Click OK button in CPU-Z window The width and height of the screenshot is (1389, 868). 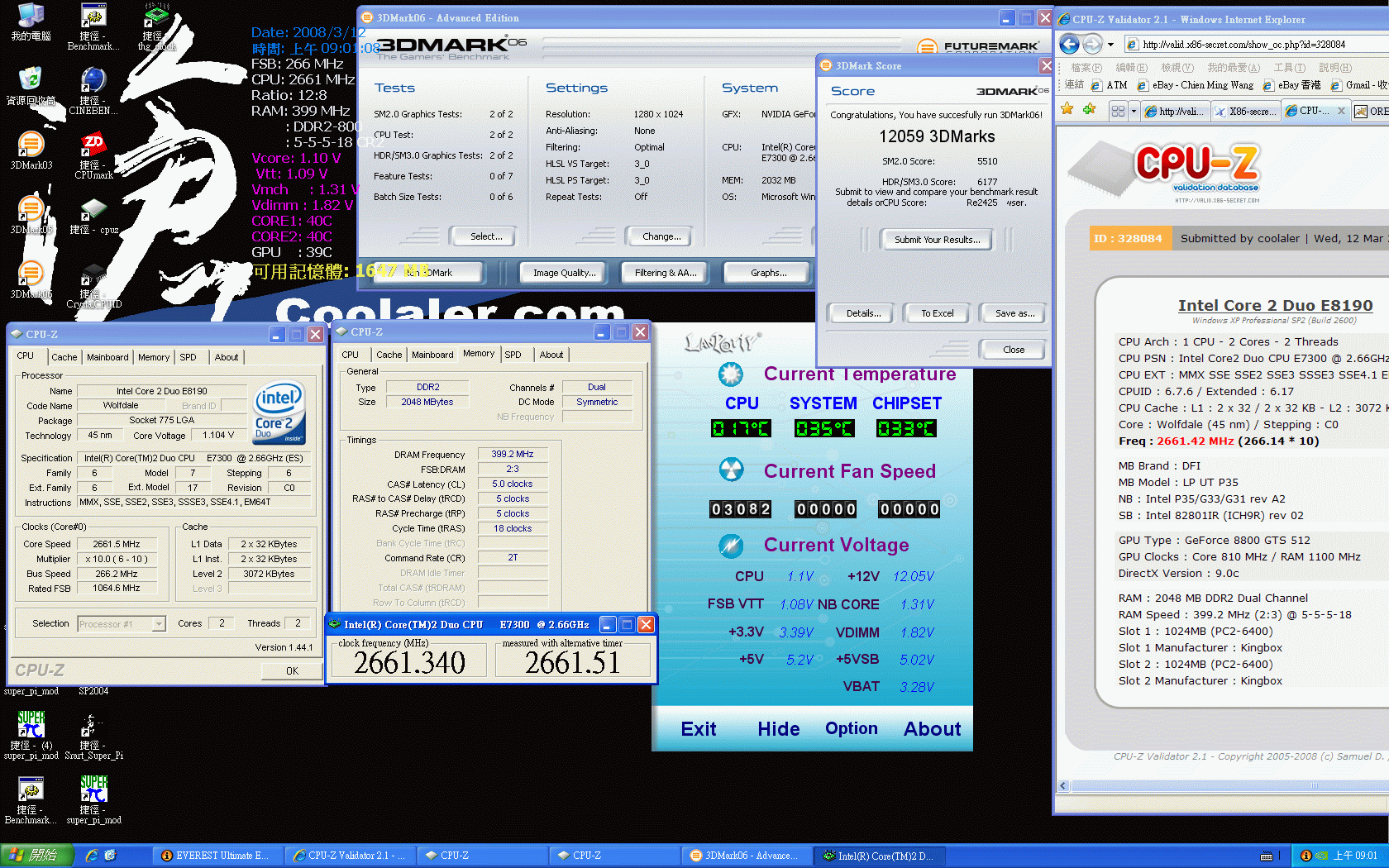pos(292,671)
